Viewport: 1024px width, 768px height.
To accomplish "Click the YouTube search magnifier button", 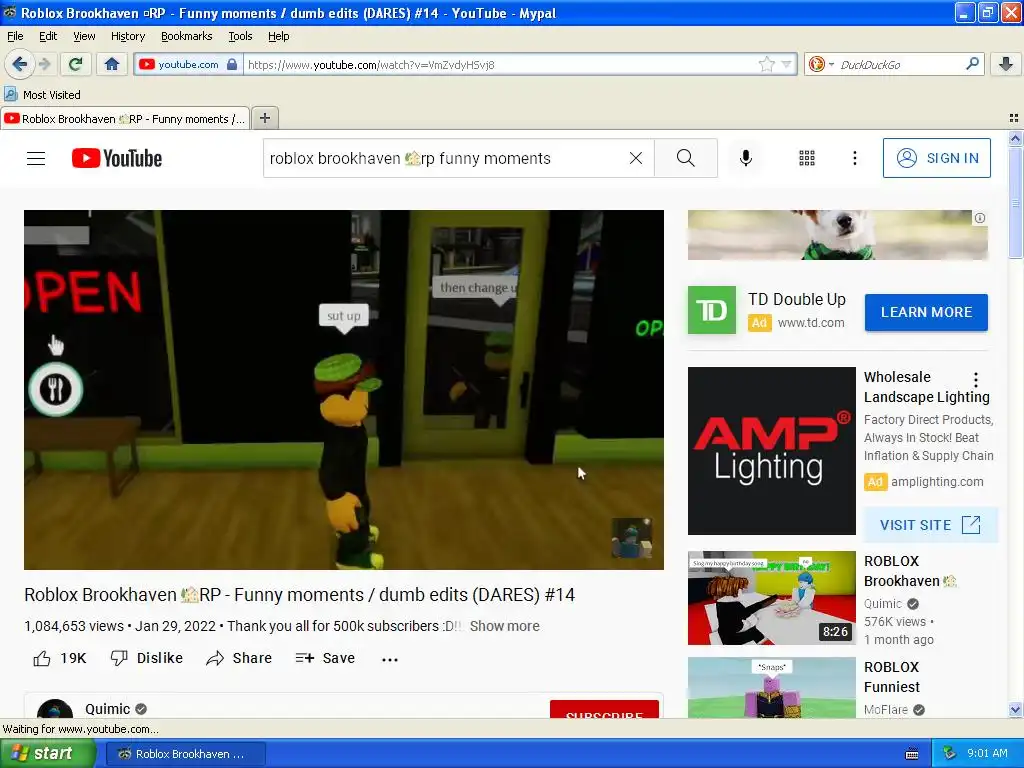I will tap(685, 158).
